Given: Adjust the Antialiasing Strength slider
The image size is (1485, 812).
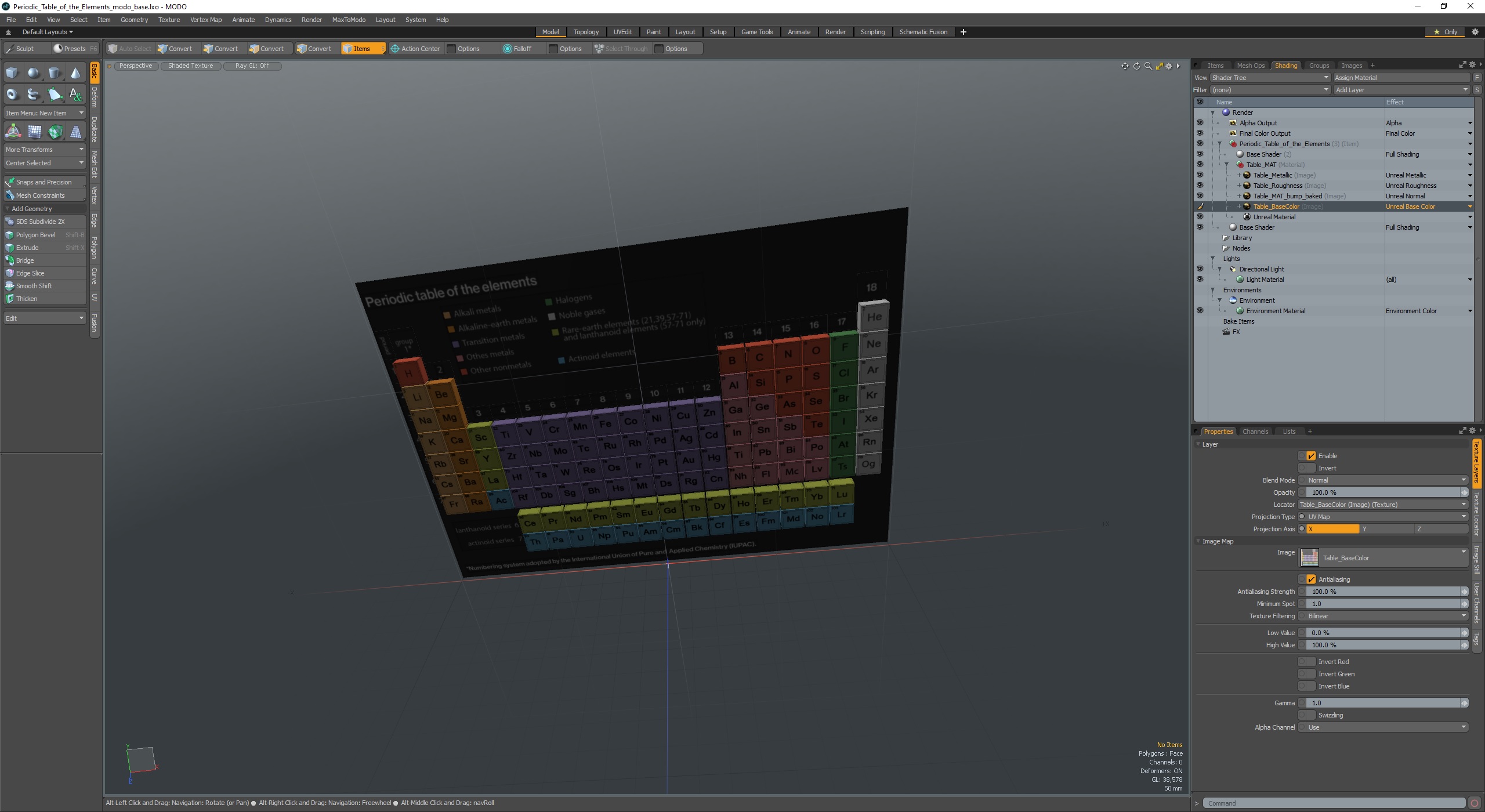Looking at the screenshot, I should point(1383,592).
